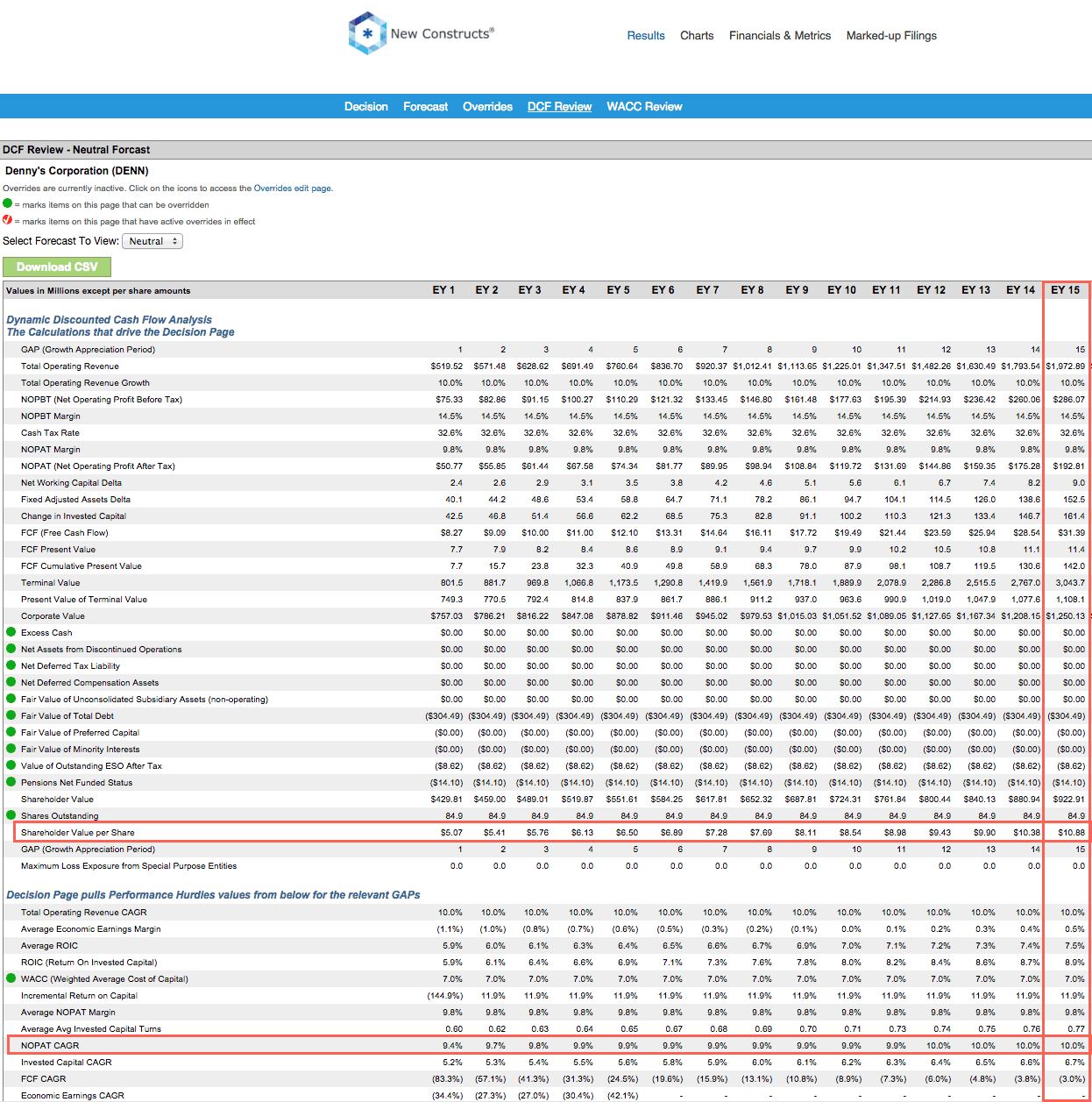
Task: Click the $1,972.89 Total Operating Revenue value
Action: (x=1065, y=366)
